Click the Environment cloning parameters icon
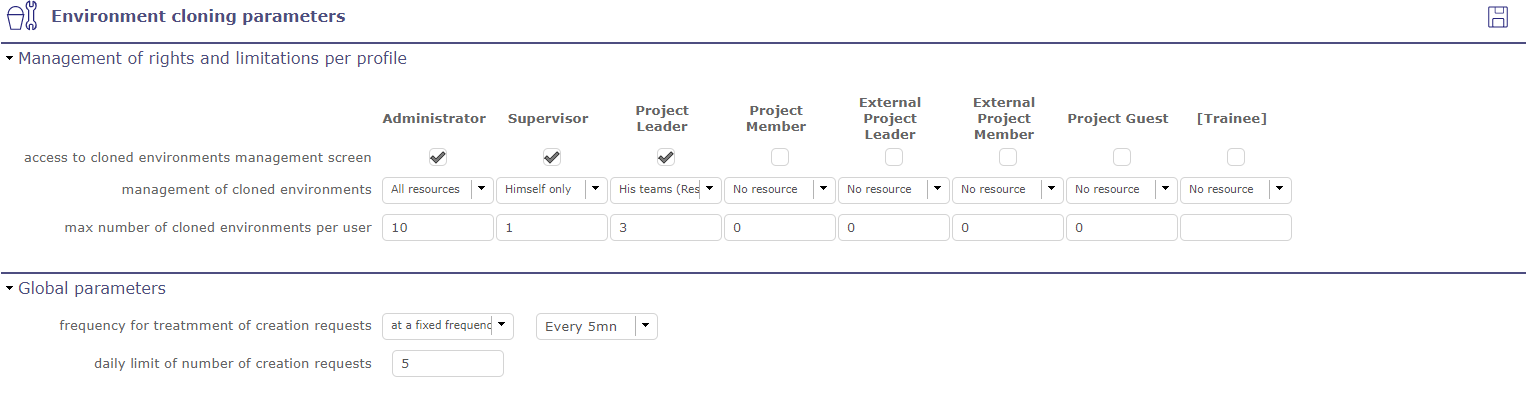This screenshot has width=1526, height=407. click(x=22, y=16)
